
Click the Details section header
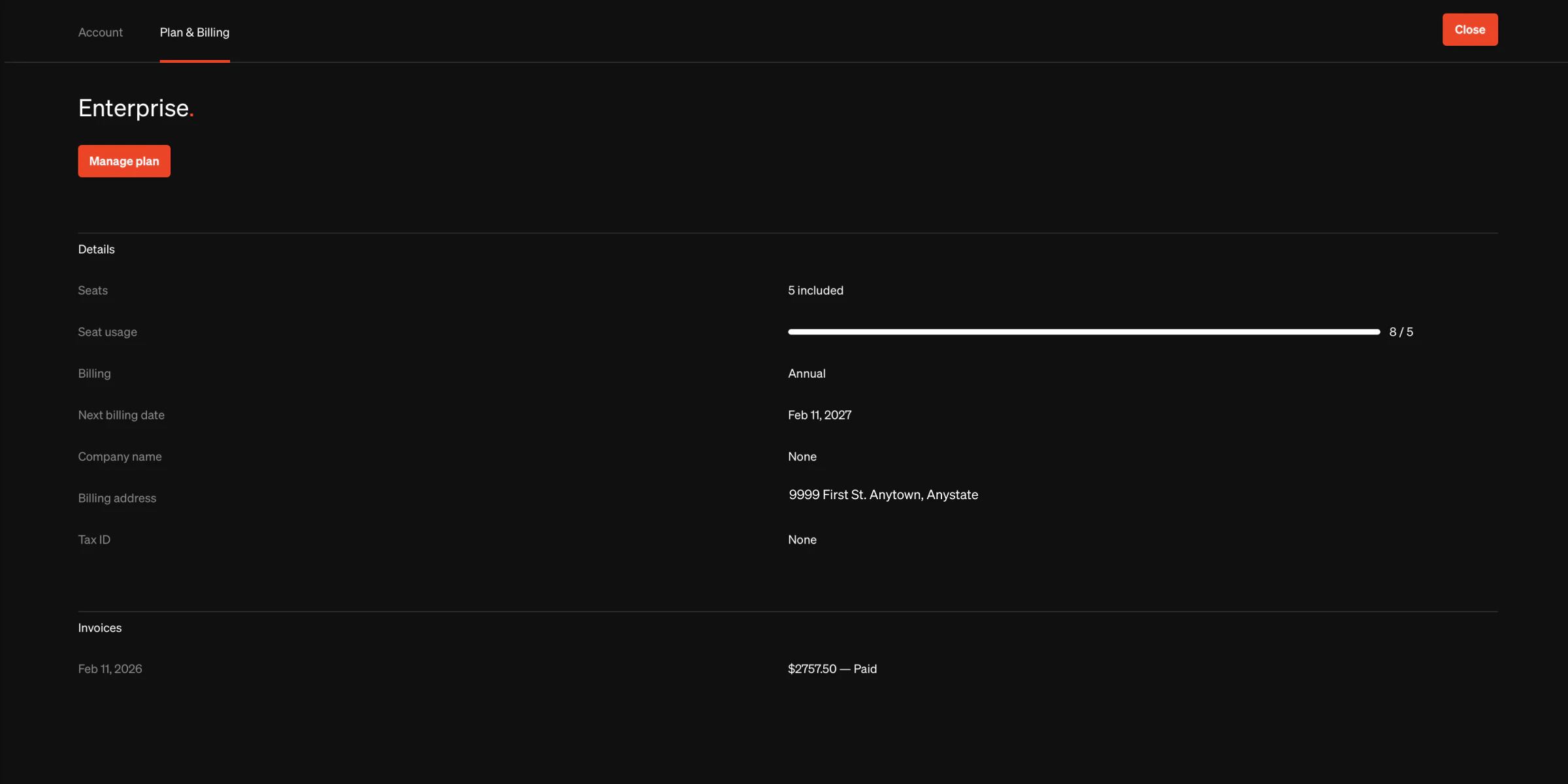[96, 249]
